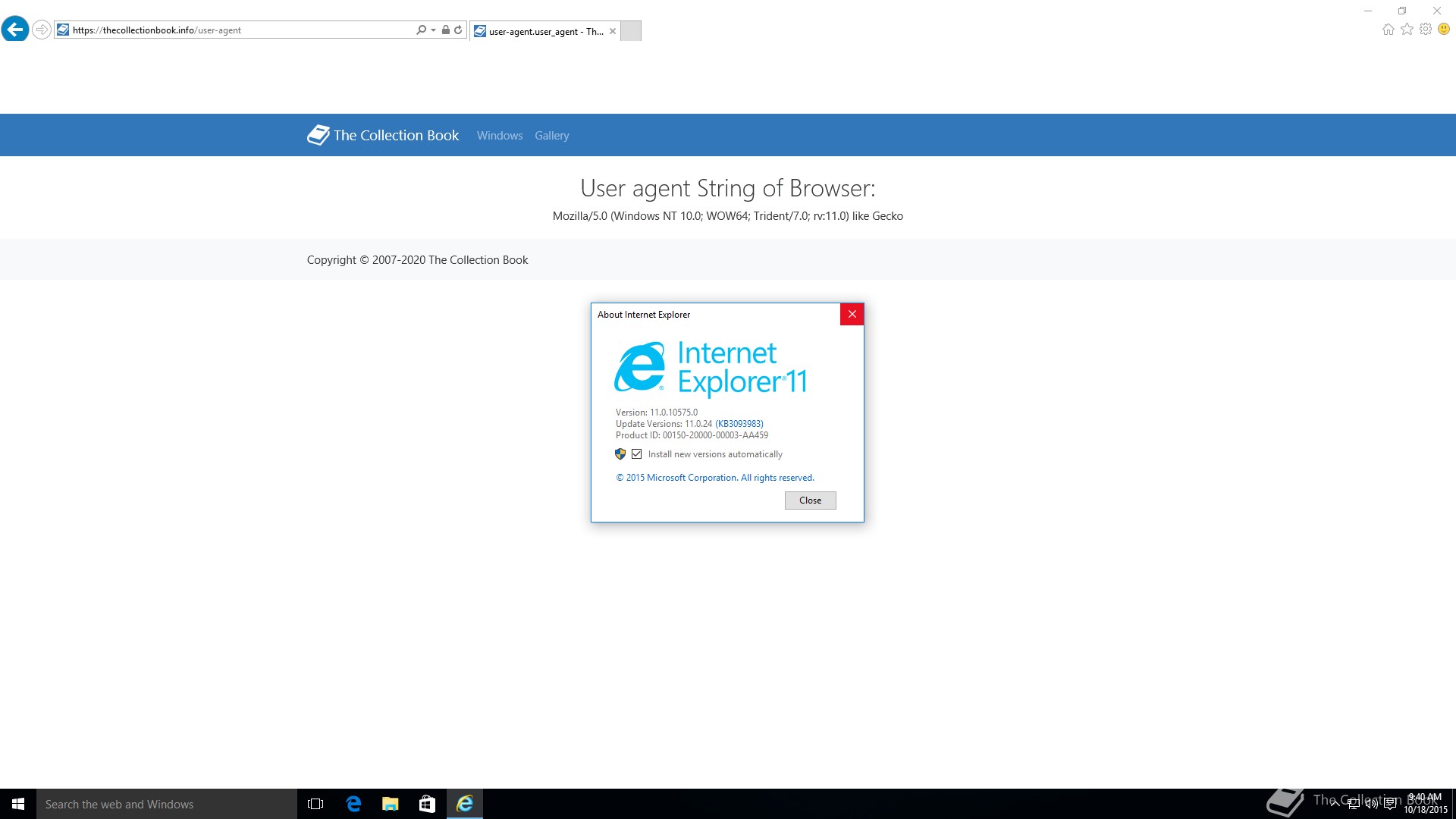Open the Gallery navbar item
The height and width of the screenshot is (819, 1456).
(551, 136)
